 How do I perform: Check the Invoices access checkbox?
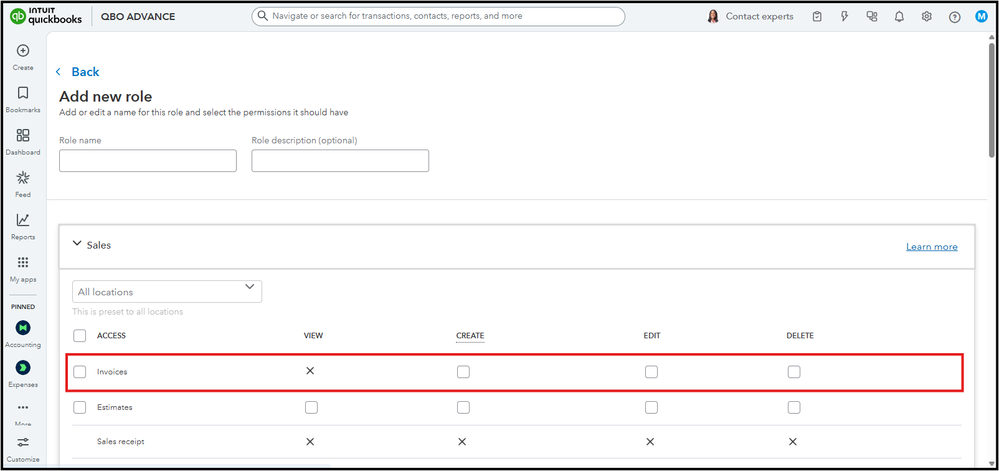coord(80,372)
